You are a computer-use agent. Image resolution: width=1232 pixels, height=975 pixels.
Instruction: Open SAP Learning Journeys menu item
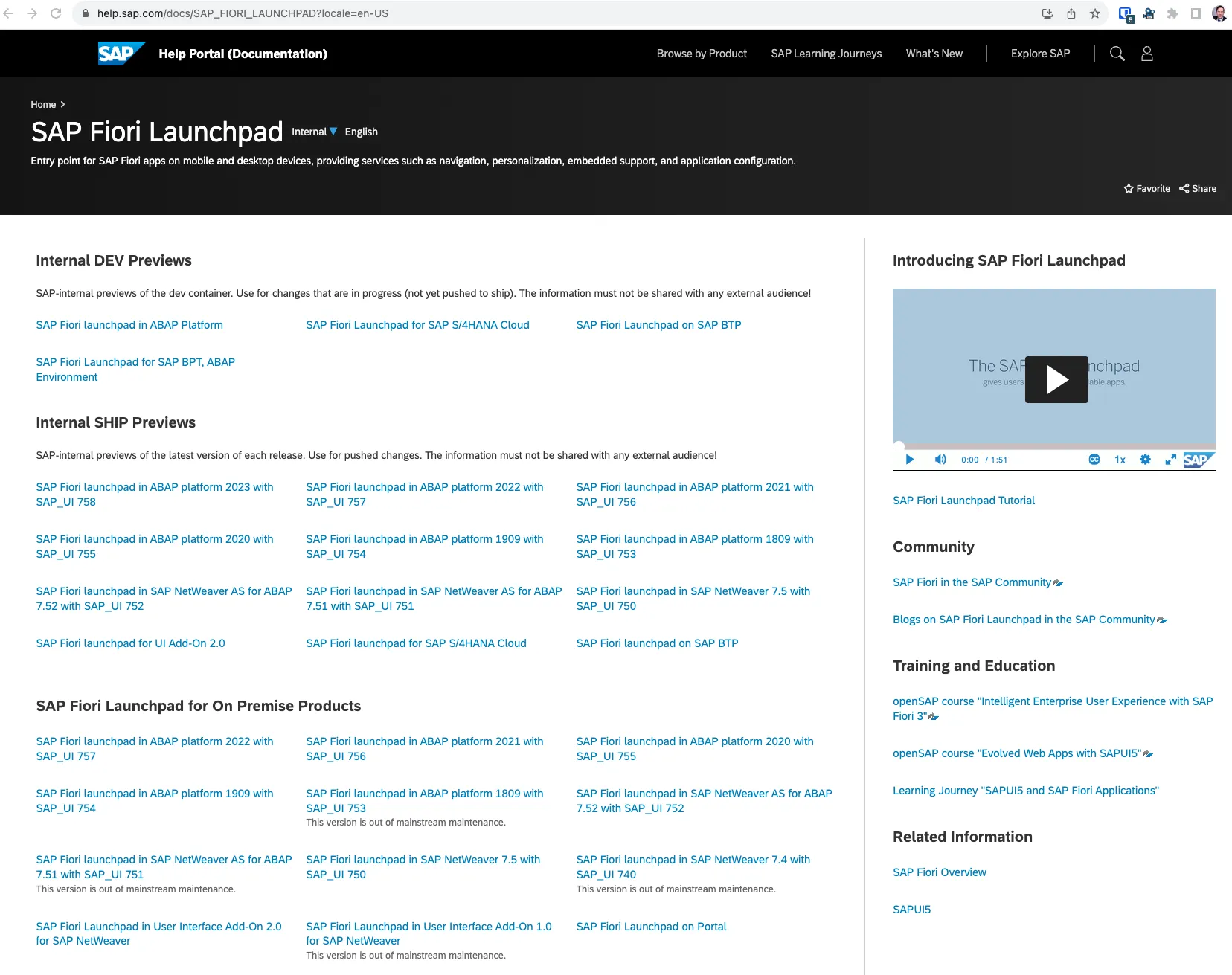click(826, 54)
